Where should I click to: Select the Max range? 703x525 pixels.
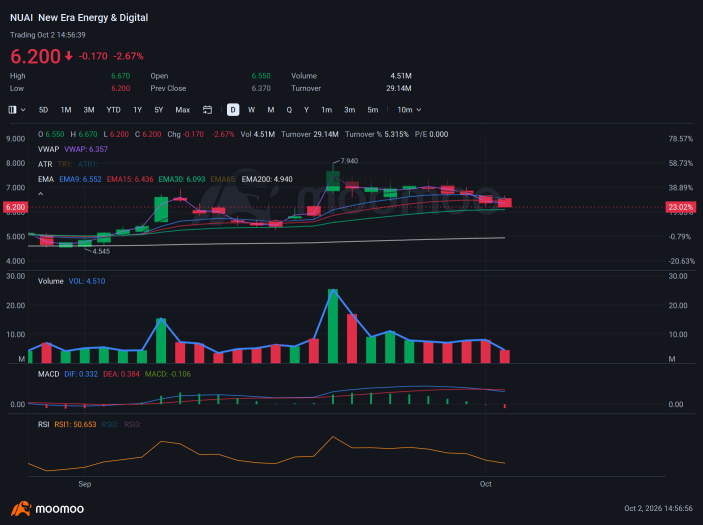(x=182, y=110)
